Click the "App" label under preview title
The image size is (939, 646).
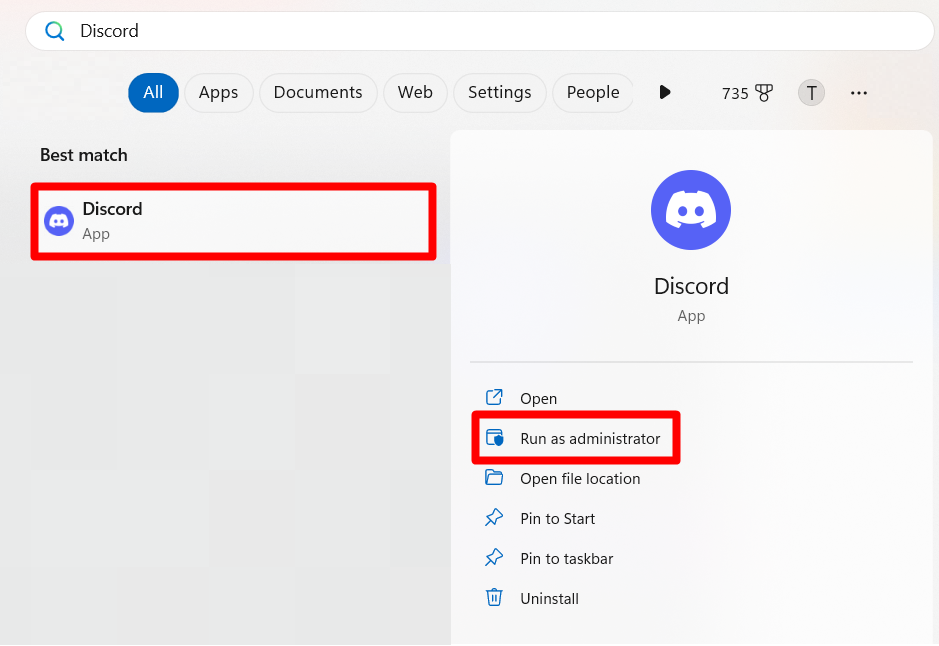coord(691,316)
